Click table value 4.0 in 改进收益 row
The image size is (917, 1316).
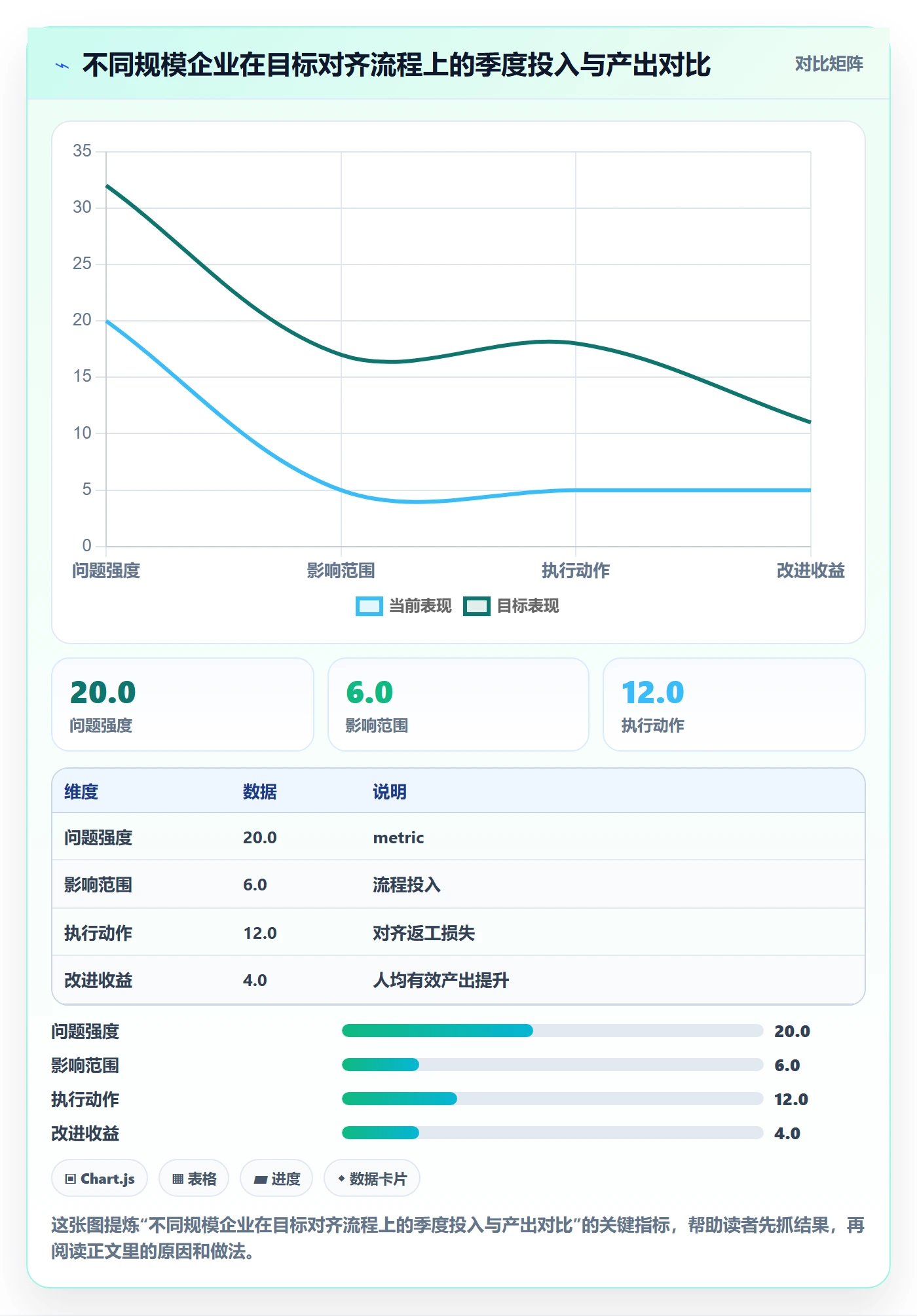point(255,980)
